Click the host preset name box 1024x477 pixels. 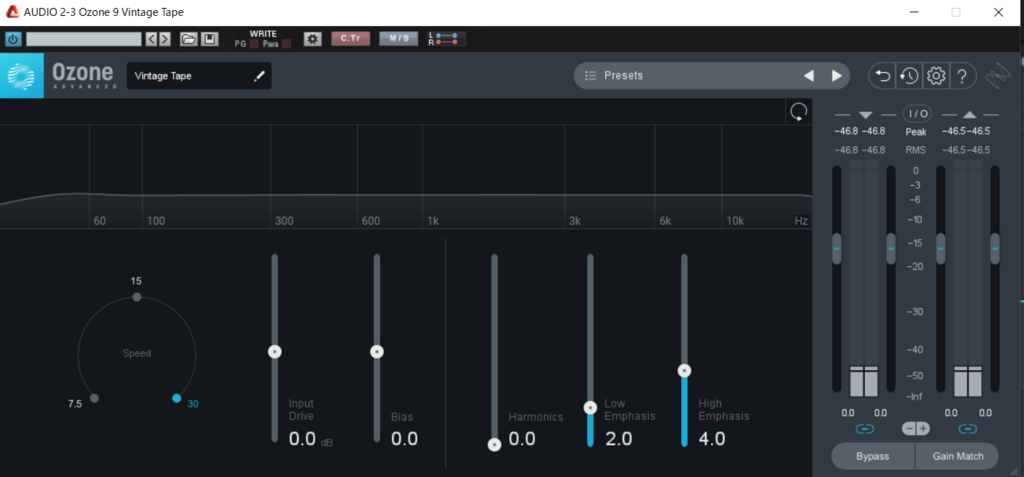click(84, 39)
